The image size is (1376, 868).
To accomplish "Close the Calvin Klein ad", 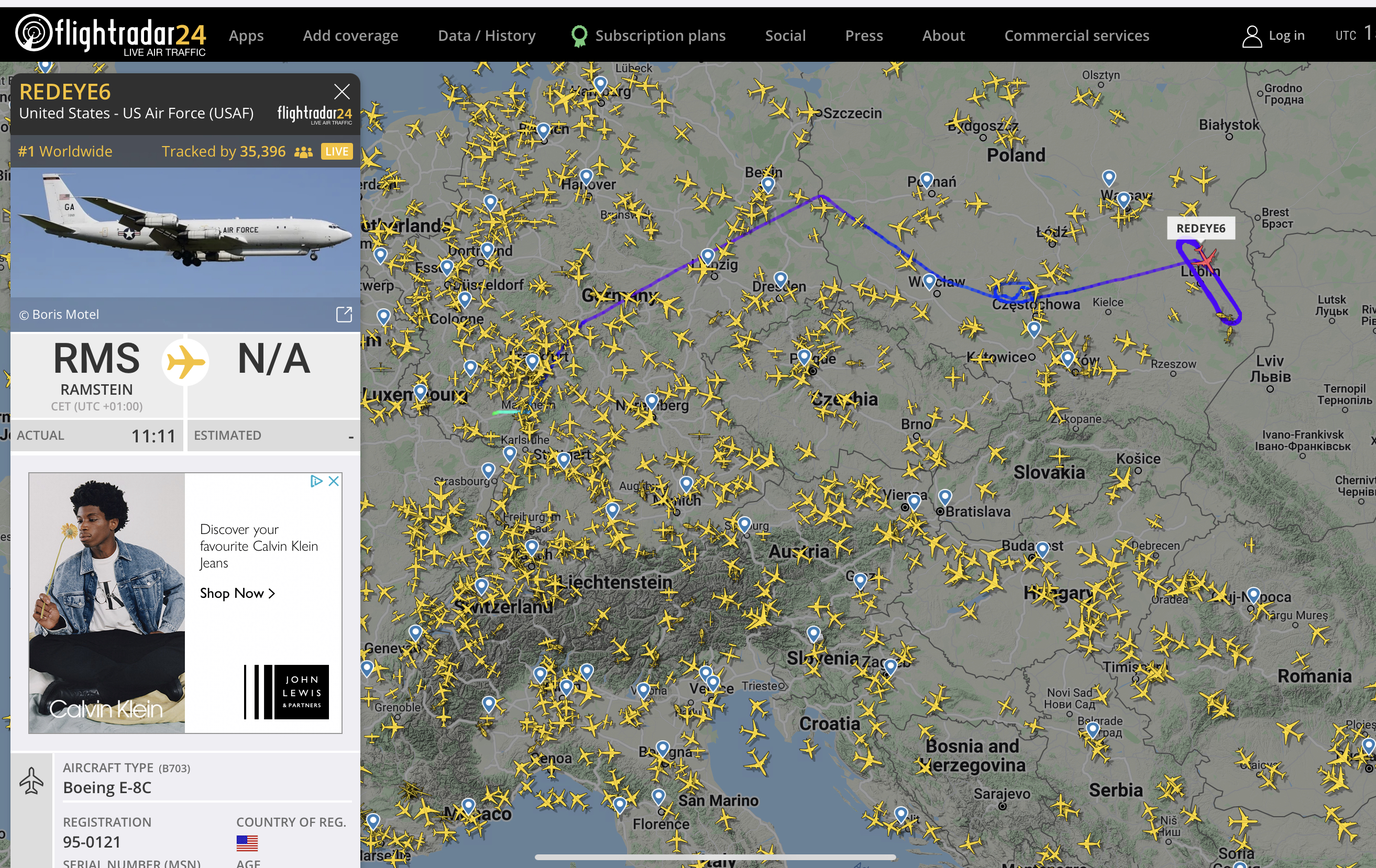I will (x=334, y=481).
